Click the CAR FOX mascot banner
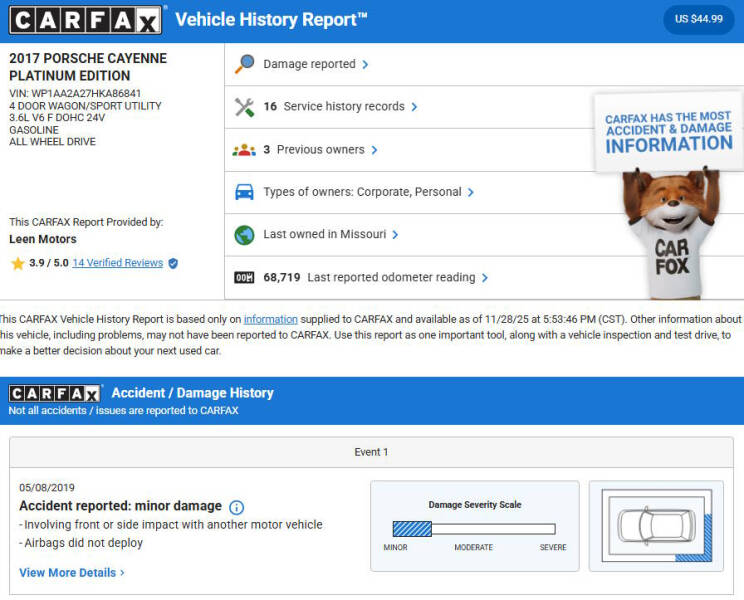This screenshot has height=600, width=744. click(669, 195)
